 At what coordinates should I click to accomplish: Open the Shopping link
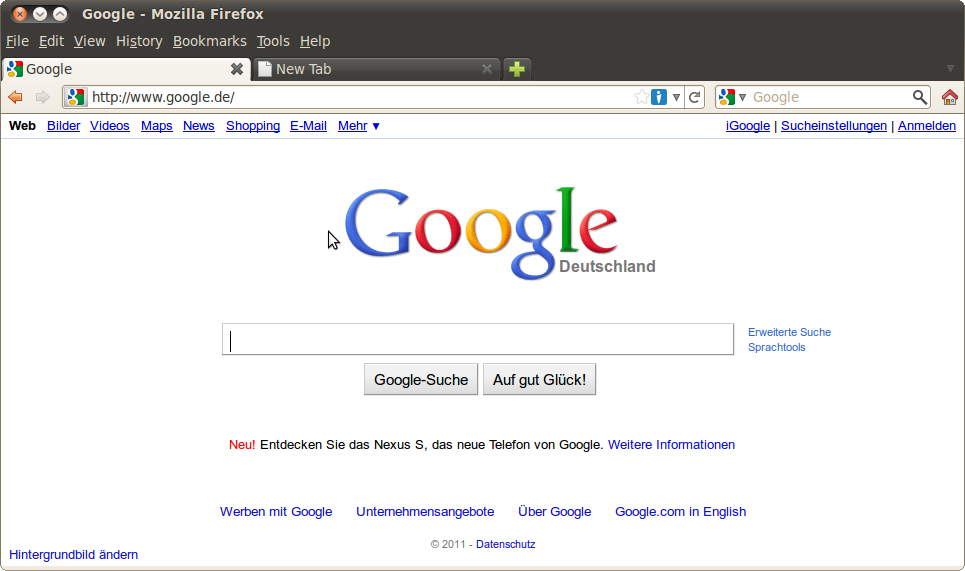click(x=253, y=126)
